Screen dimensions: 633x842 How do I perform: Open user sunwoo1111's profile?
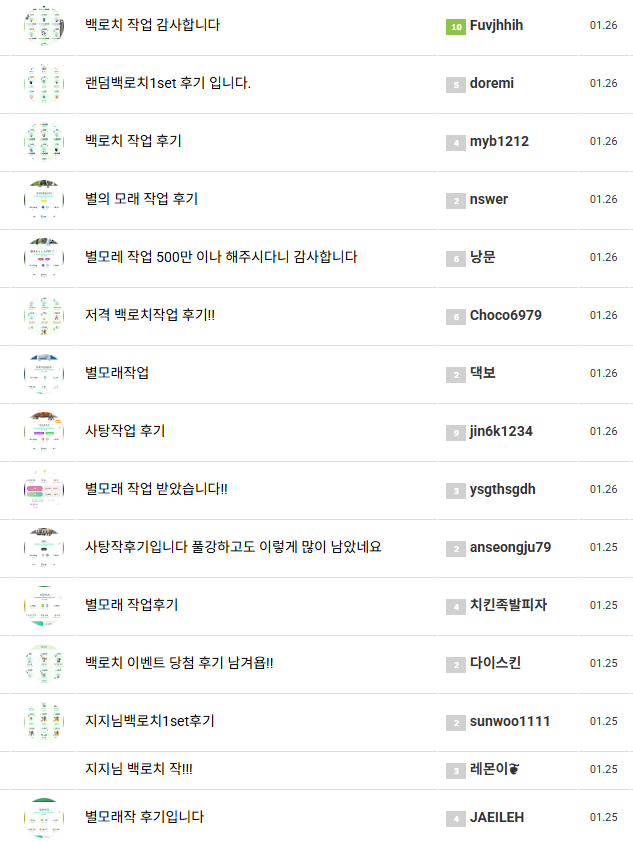point(510,721)
